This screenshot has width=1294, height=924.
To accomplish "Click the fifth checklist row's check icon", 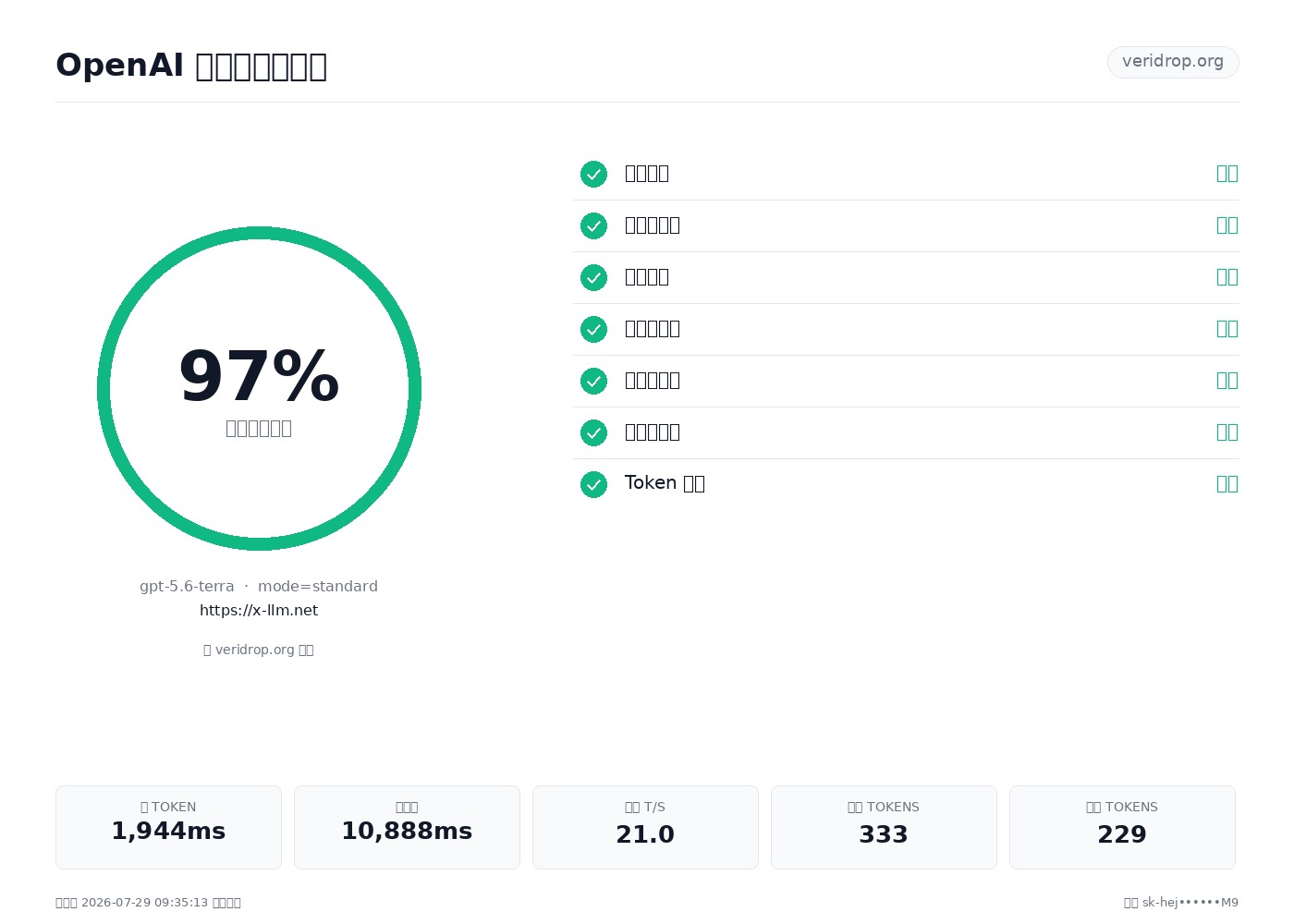I will pyautogui.click(x=593, y=381).
